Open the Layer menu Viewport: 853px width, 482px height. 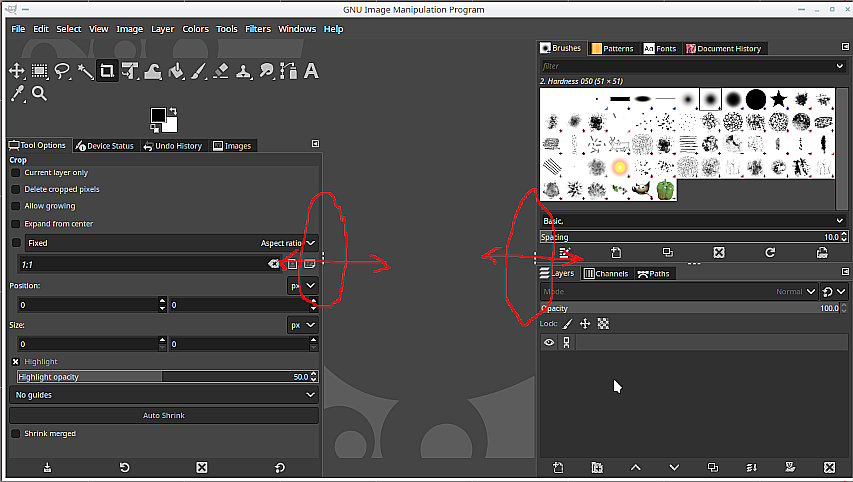pos(162,29)
